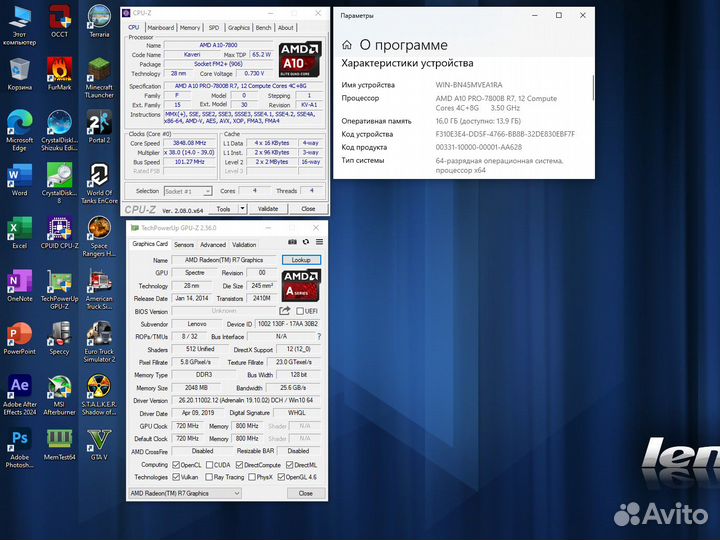Open the Graphics tab in CPU-Z

[239, 28]
